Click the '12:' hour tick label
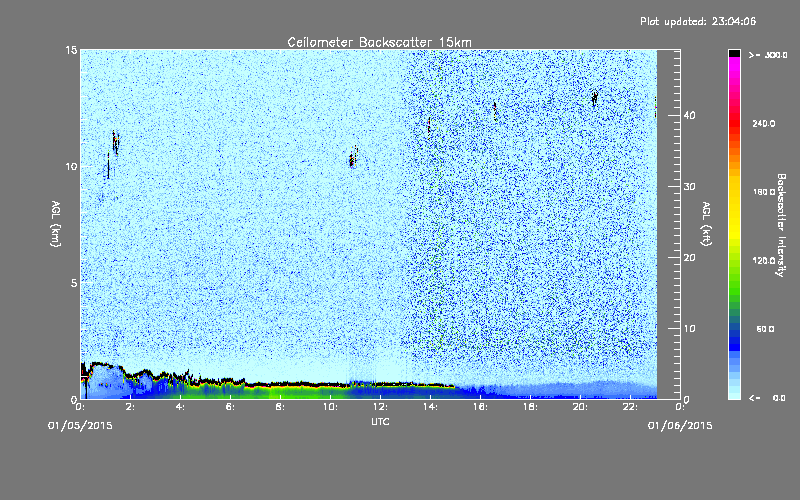Screen dimensions: 800x500 click(x=380, y=407)
